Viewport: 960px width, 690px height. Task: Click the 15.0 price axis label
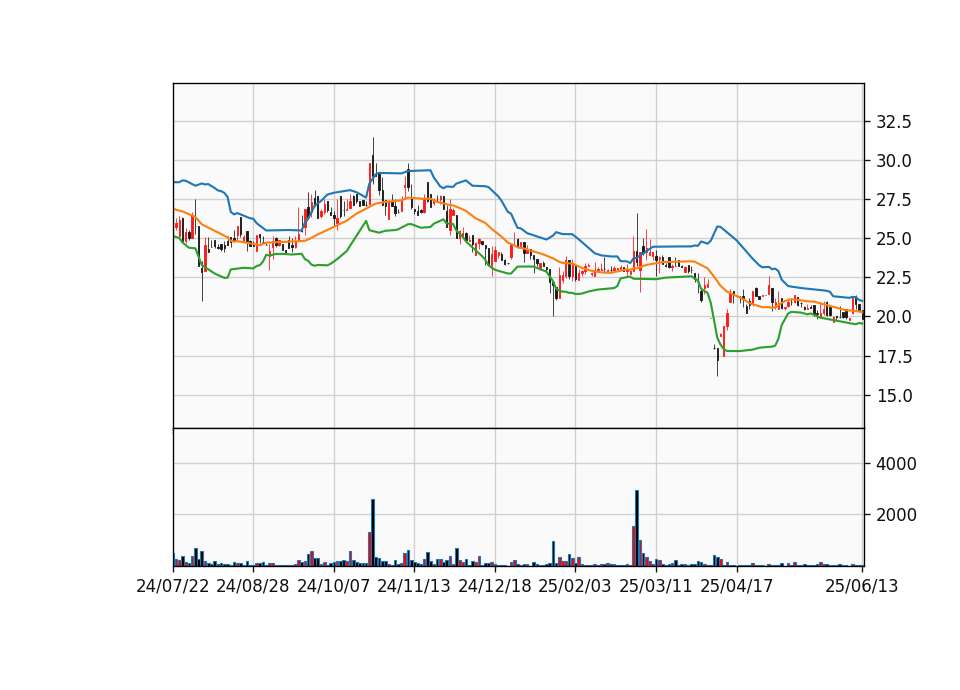894,396
